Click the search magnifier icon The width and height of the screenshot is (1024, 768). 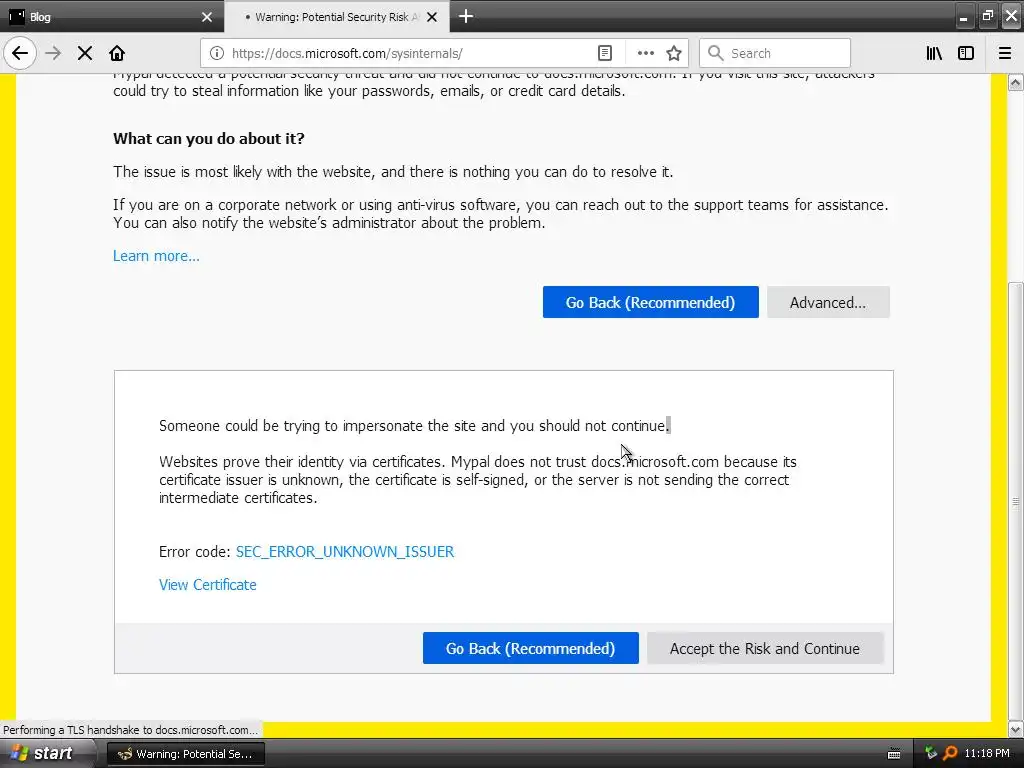click(716, 53)
